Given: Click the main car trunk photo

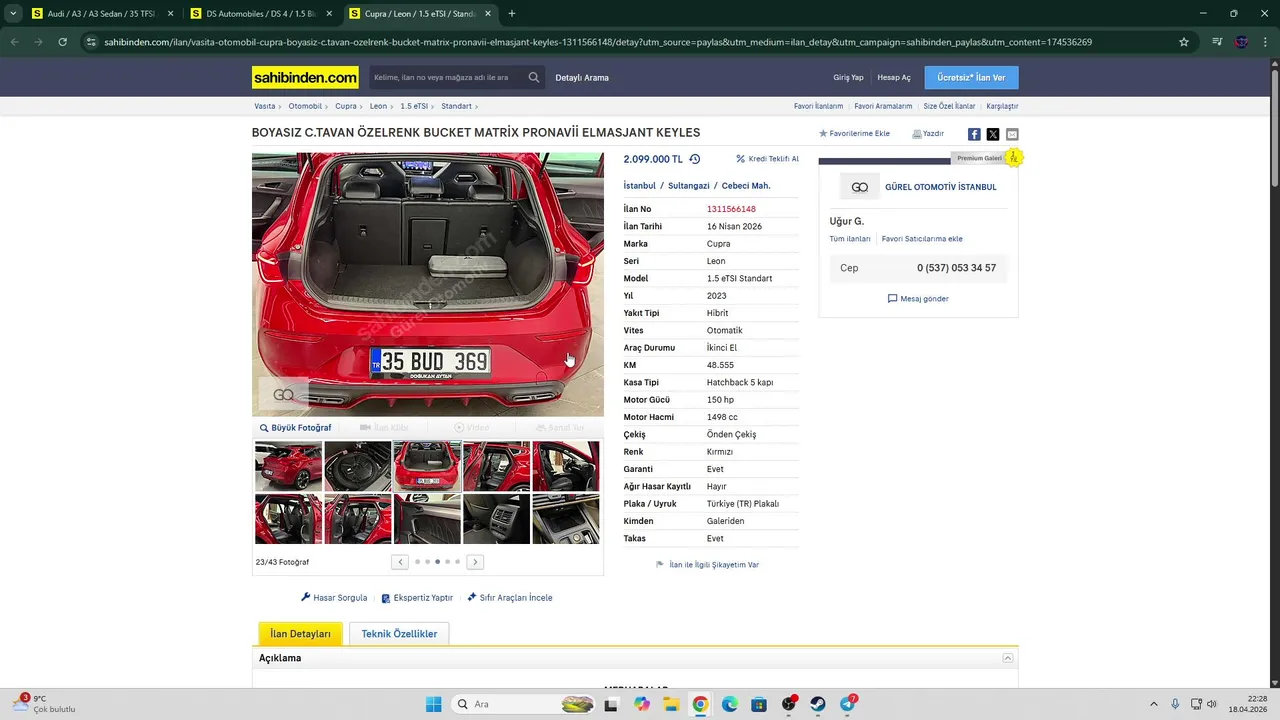Looking at the screenshot, I should click(428, 285).
